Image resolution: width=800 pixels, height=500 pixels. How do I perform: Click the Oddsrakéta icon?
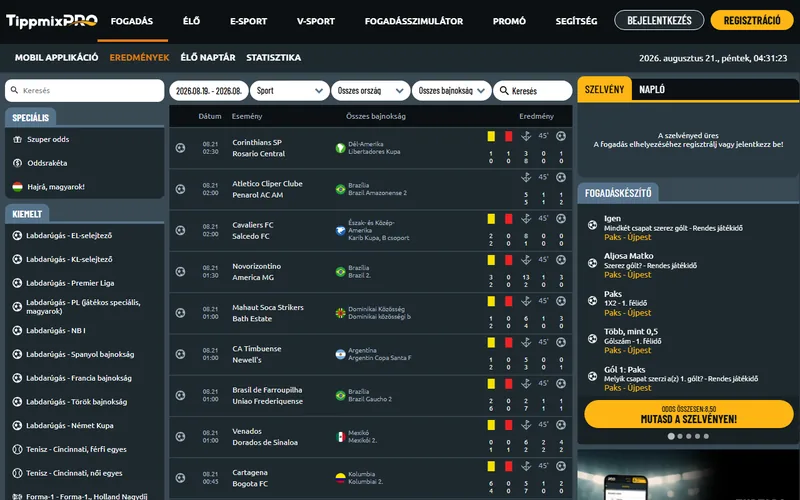point(17,163)
